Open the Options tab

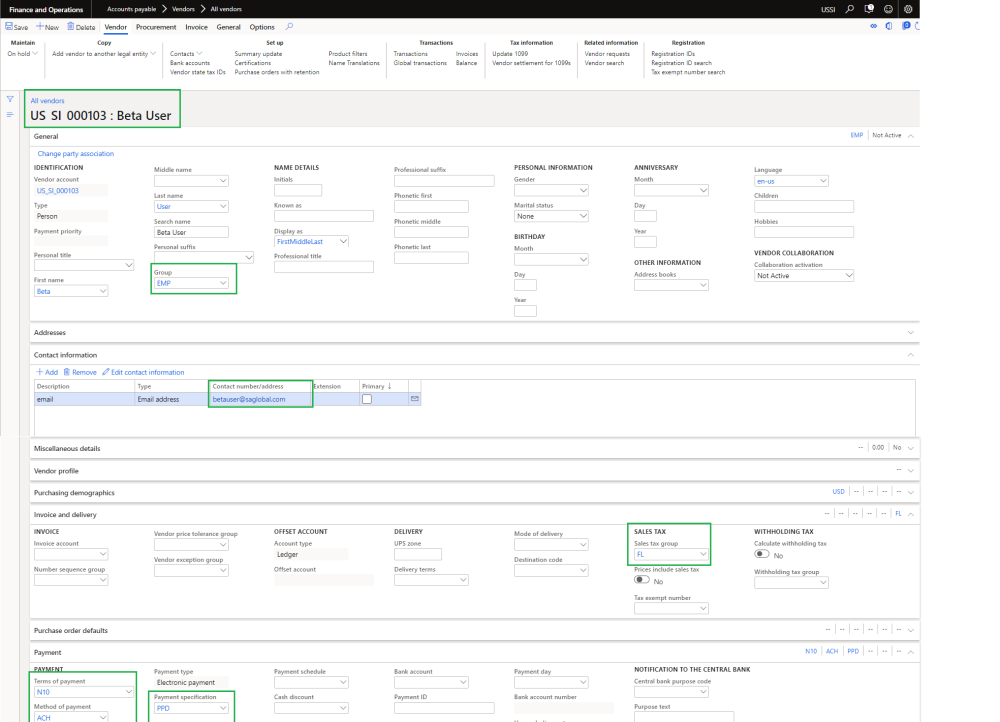[261, 27]
